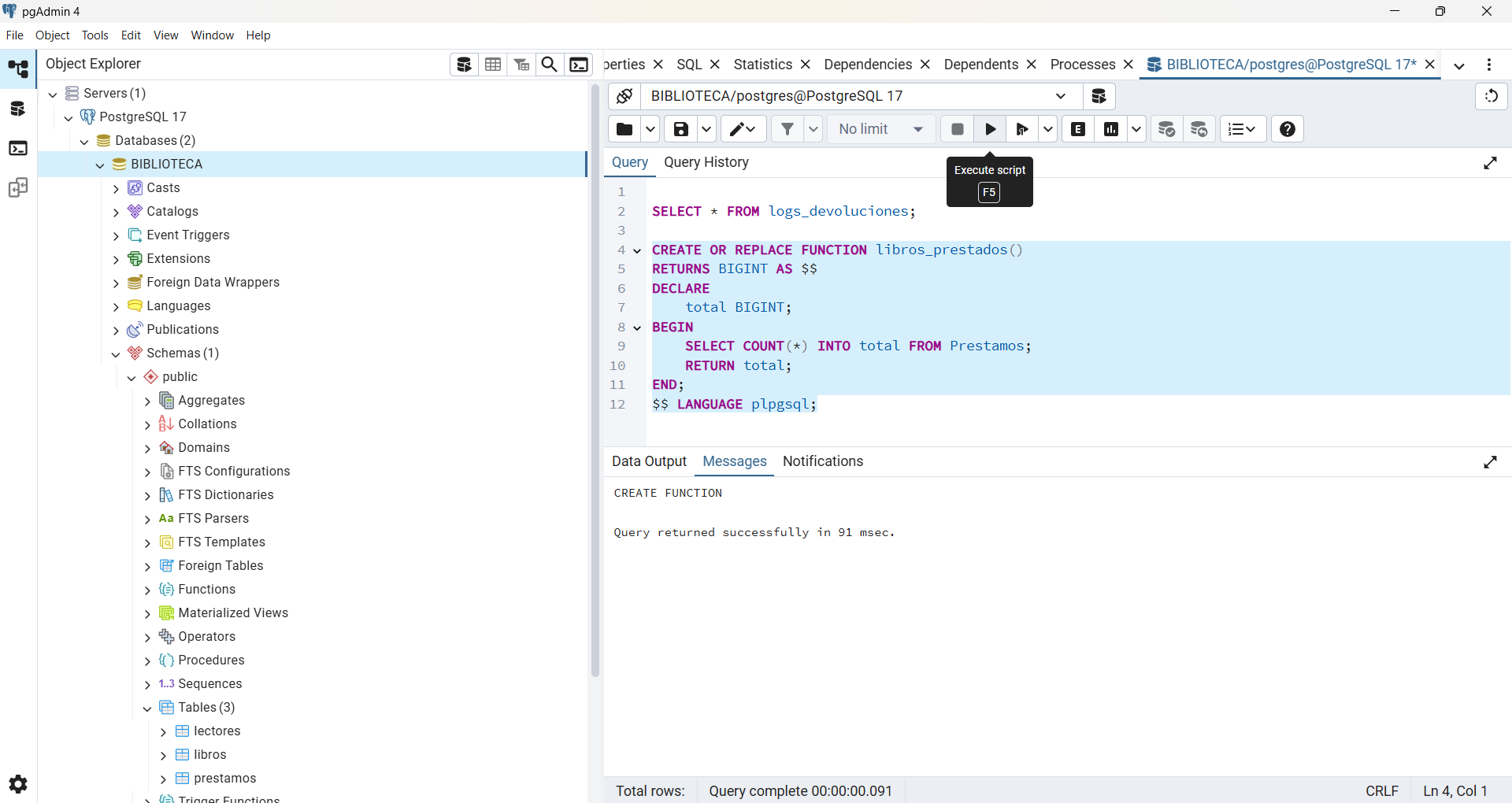1512x803 pixels.
Task: Click the Save File floppy icon
Action: [x=681, y=129]
